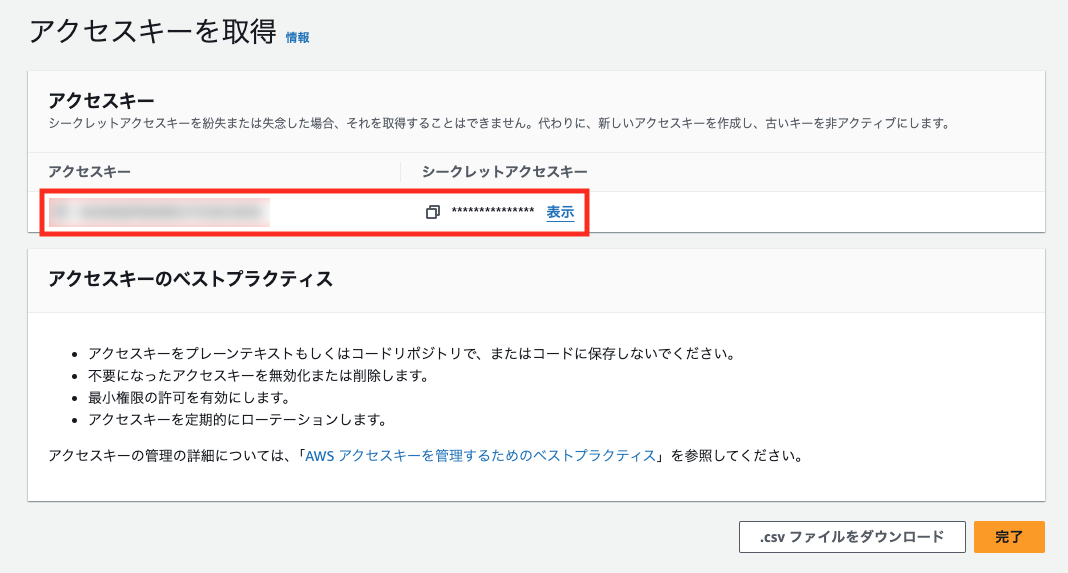Click the アクセスキー column header
Screen dimensions: 1068x573
(x=90, y=172)
